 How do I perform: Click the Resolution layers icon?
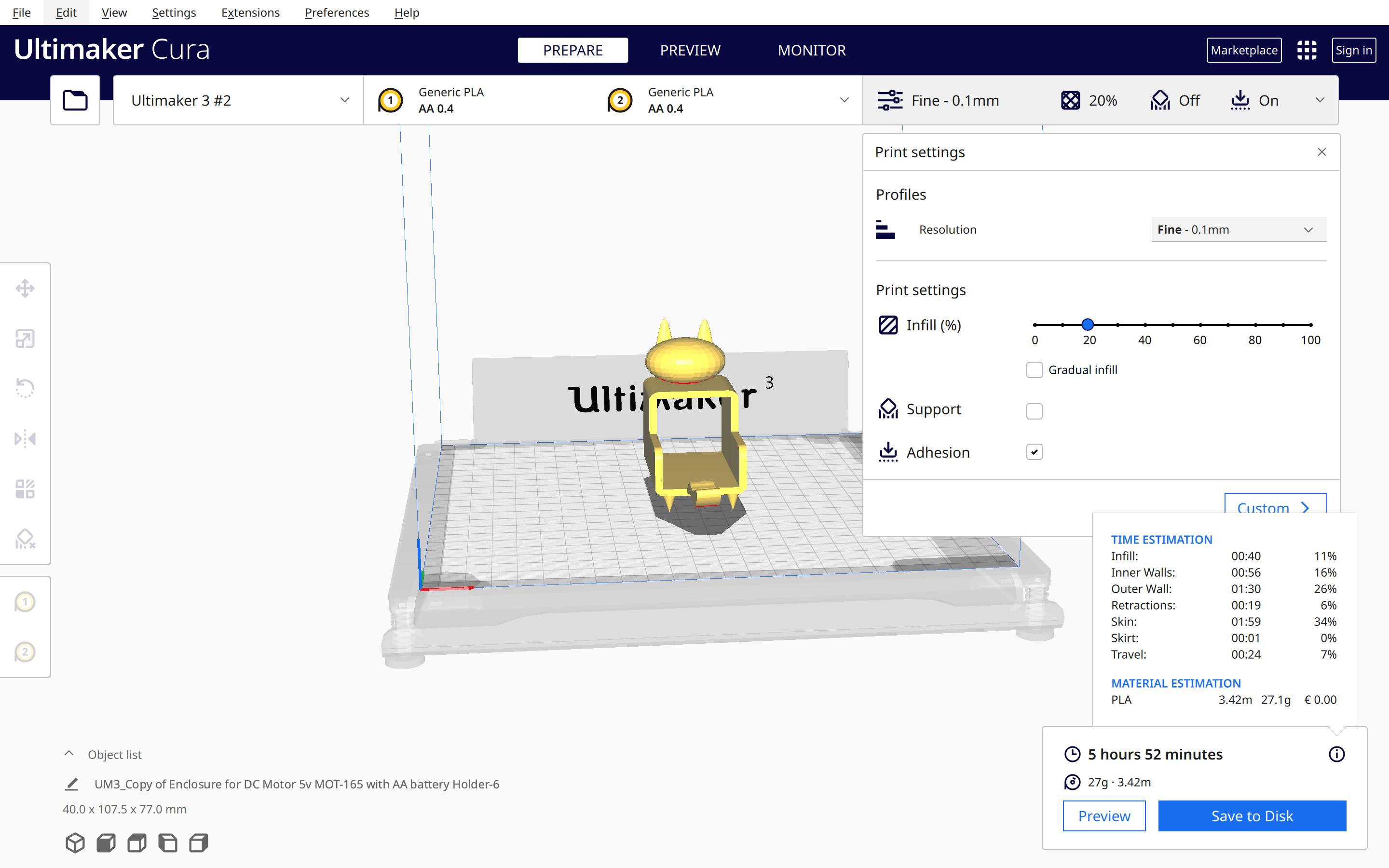(x=885, y=230)
